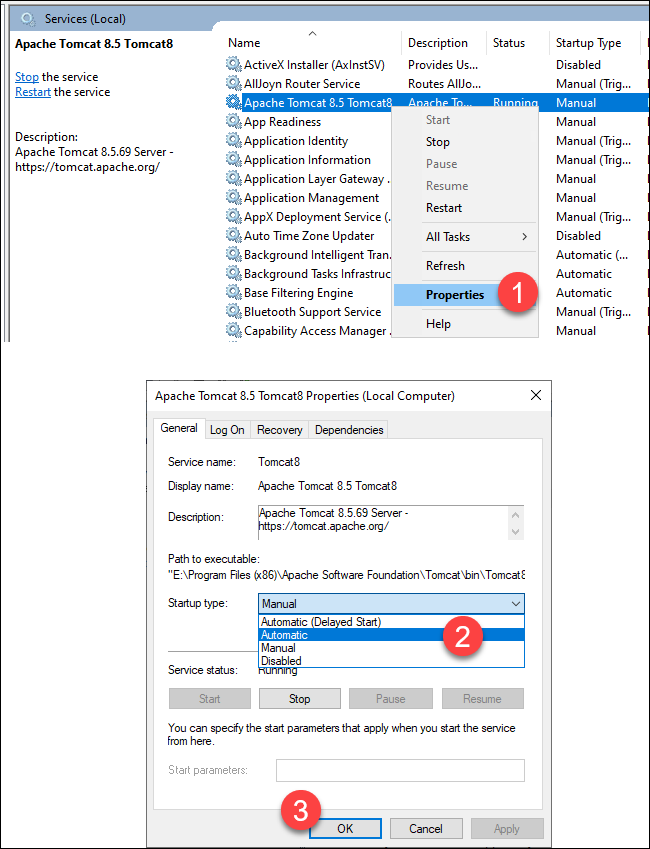650x849 pixels.
Task: Close the Tomcat8 Properties dialog
Action: pyautogui.click(x=536, y=395)
